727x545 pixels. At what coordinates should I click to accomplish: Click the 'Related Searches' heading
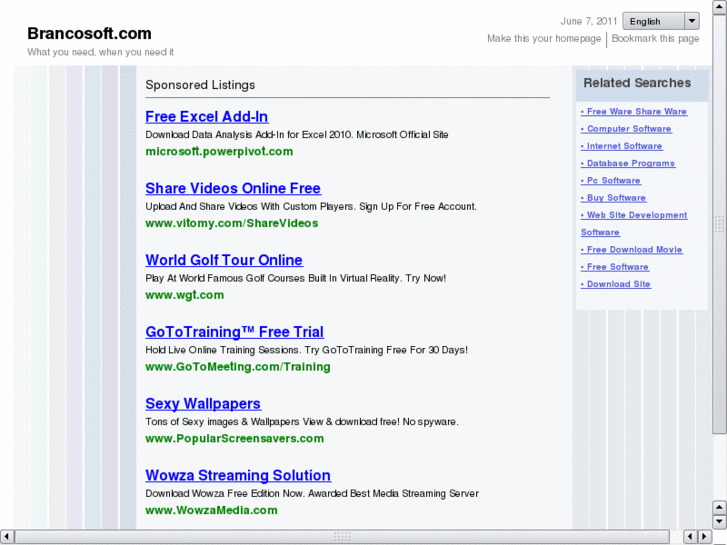pos(637,83)
